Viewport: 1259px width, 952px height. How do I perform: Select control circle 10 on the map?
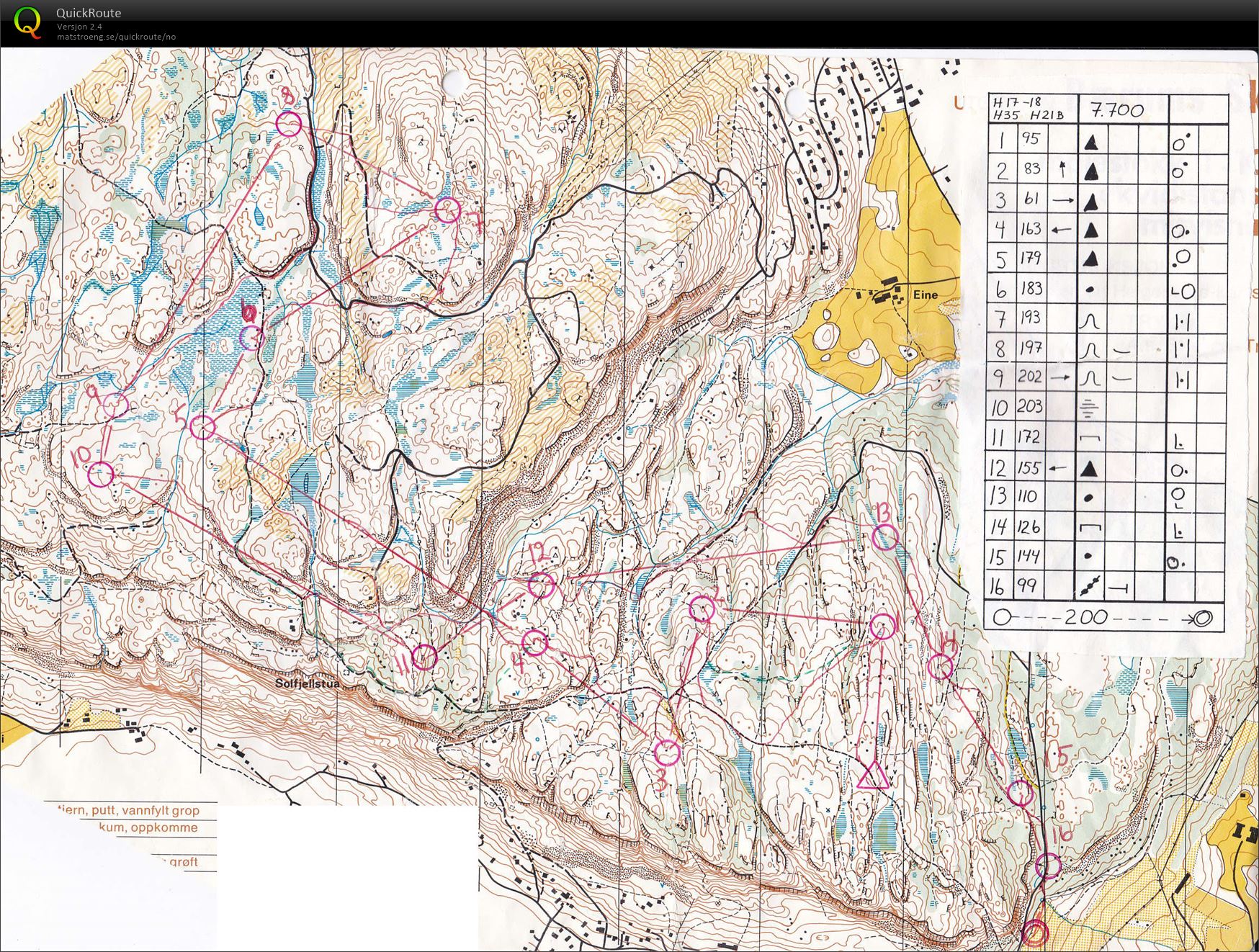[x=102, y=475]
